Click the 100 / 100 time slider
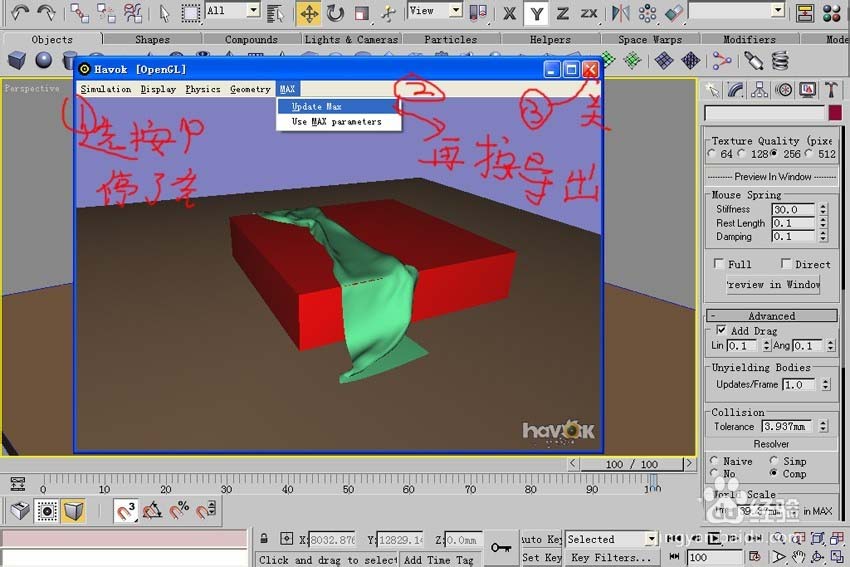 click(x=632, y=464)
